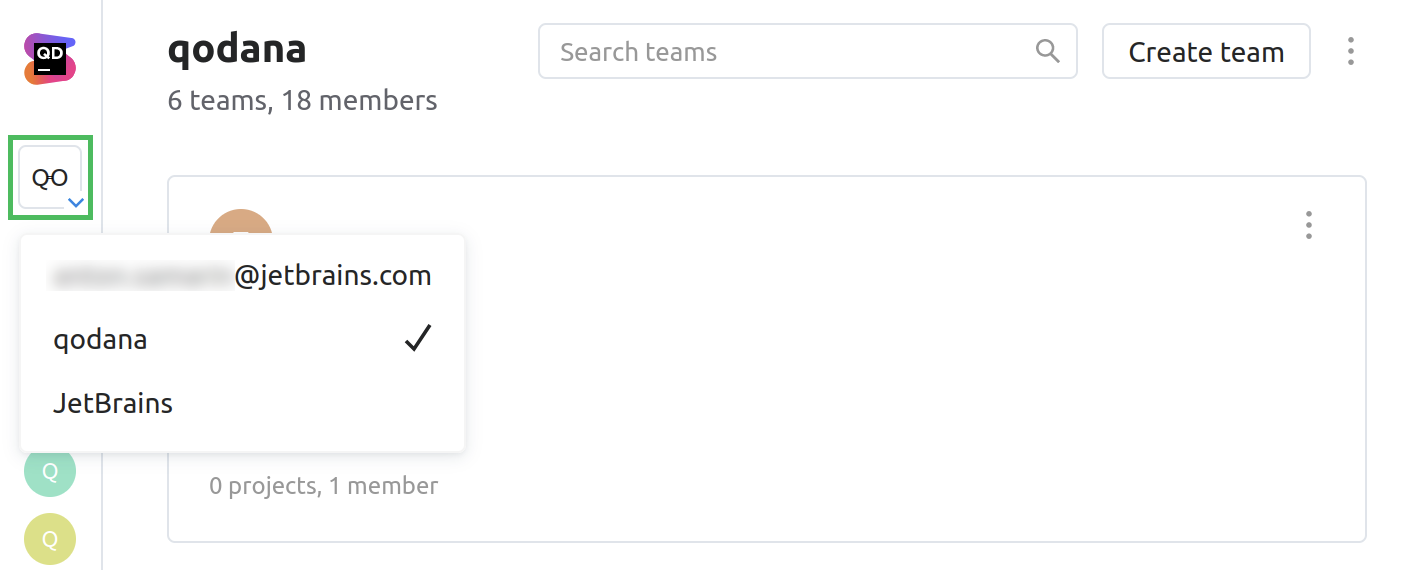Collapse the organization switcher using its blue chevron
1413x572 pixels.
[x=75, y=203]
